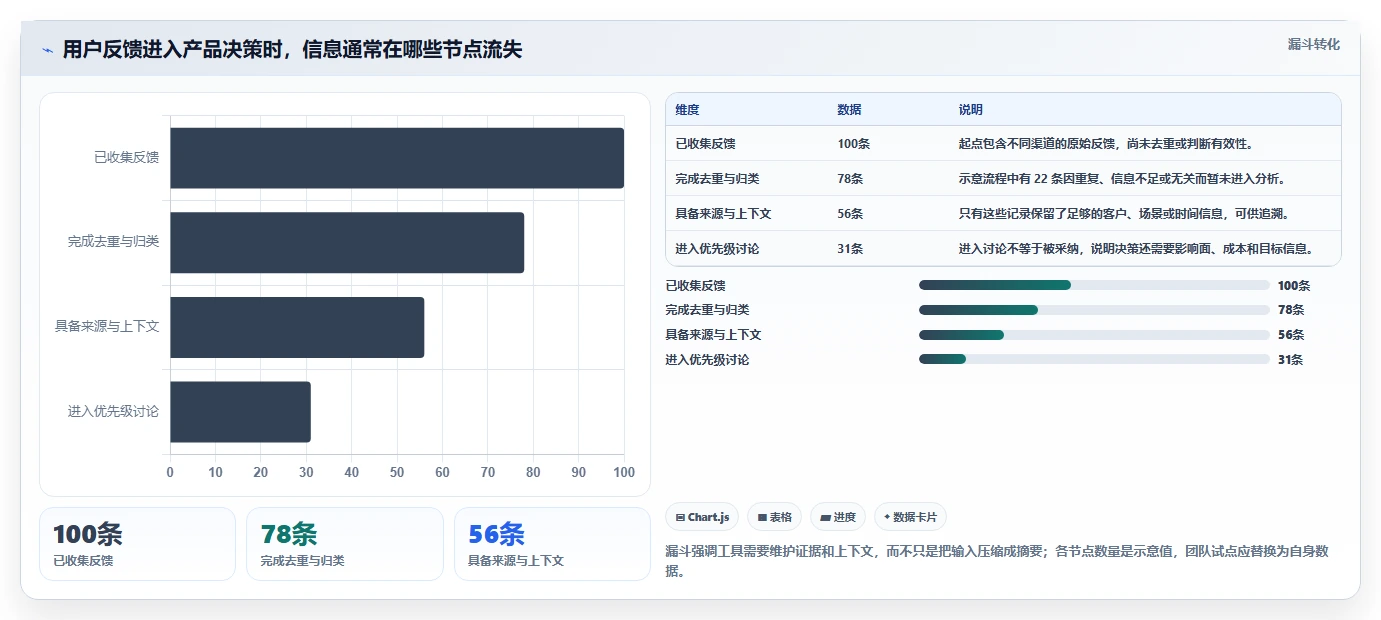The width and height of the screenshot is (1381, 620).
Task: Click the 进入优先级讨论 cell in the table
Action: (717, 248)
